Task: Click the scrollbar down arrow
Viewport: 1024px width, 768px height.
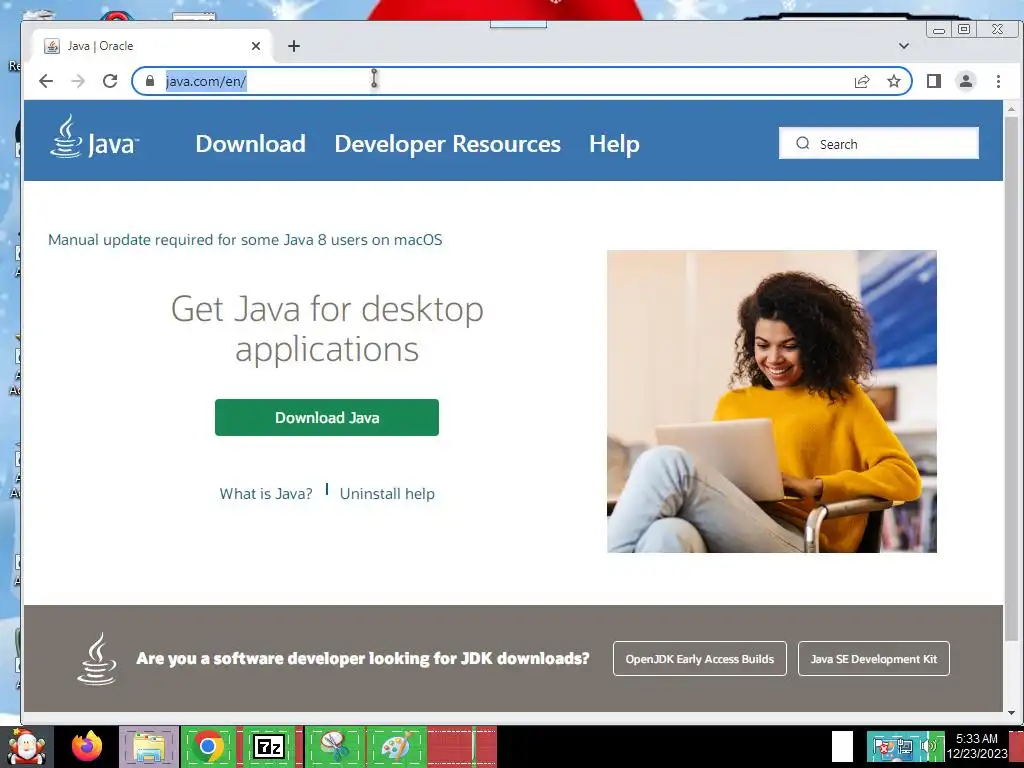Action: (x=1011, y=713)
